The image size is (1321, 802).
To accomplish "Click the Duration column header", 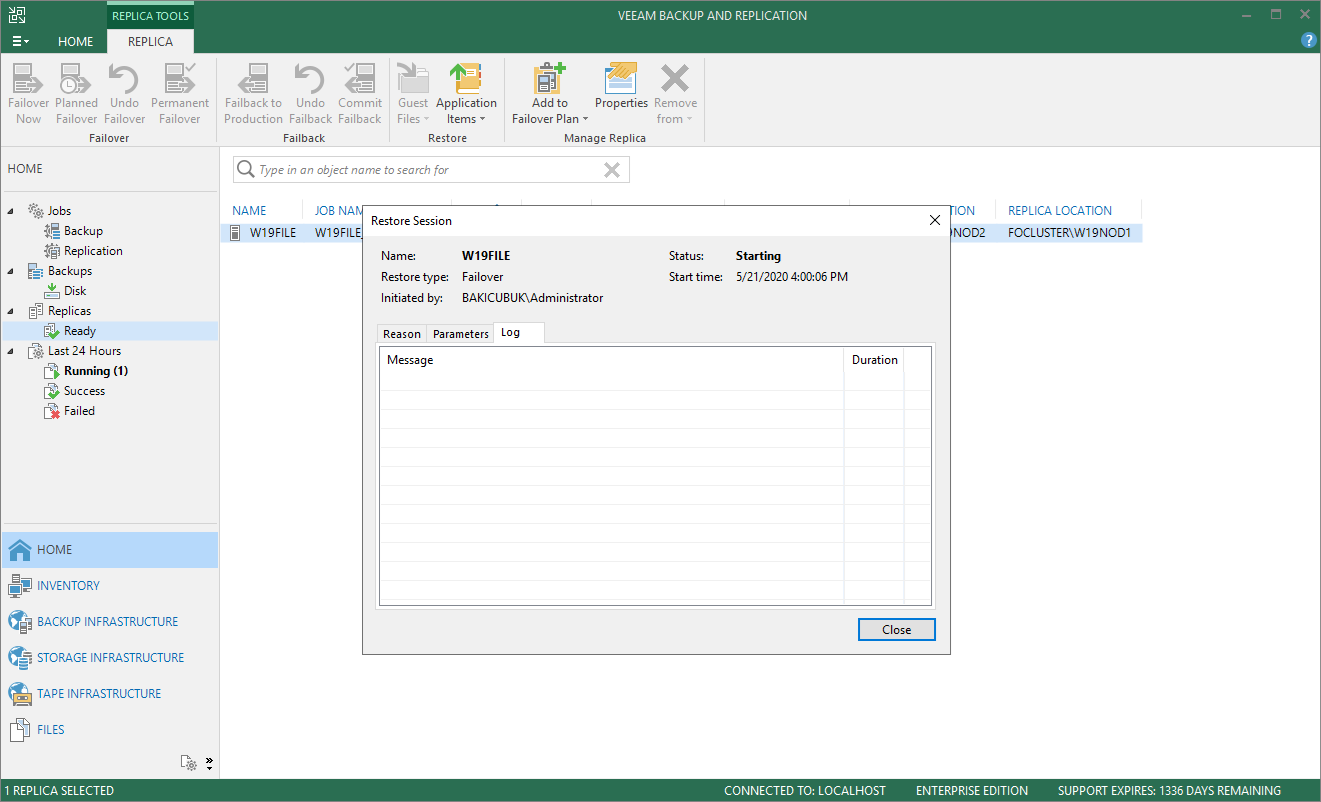I will coord(875,360).
